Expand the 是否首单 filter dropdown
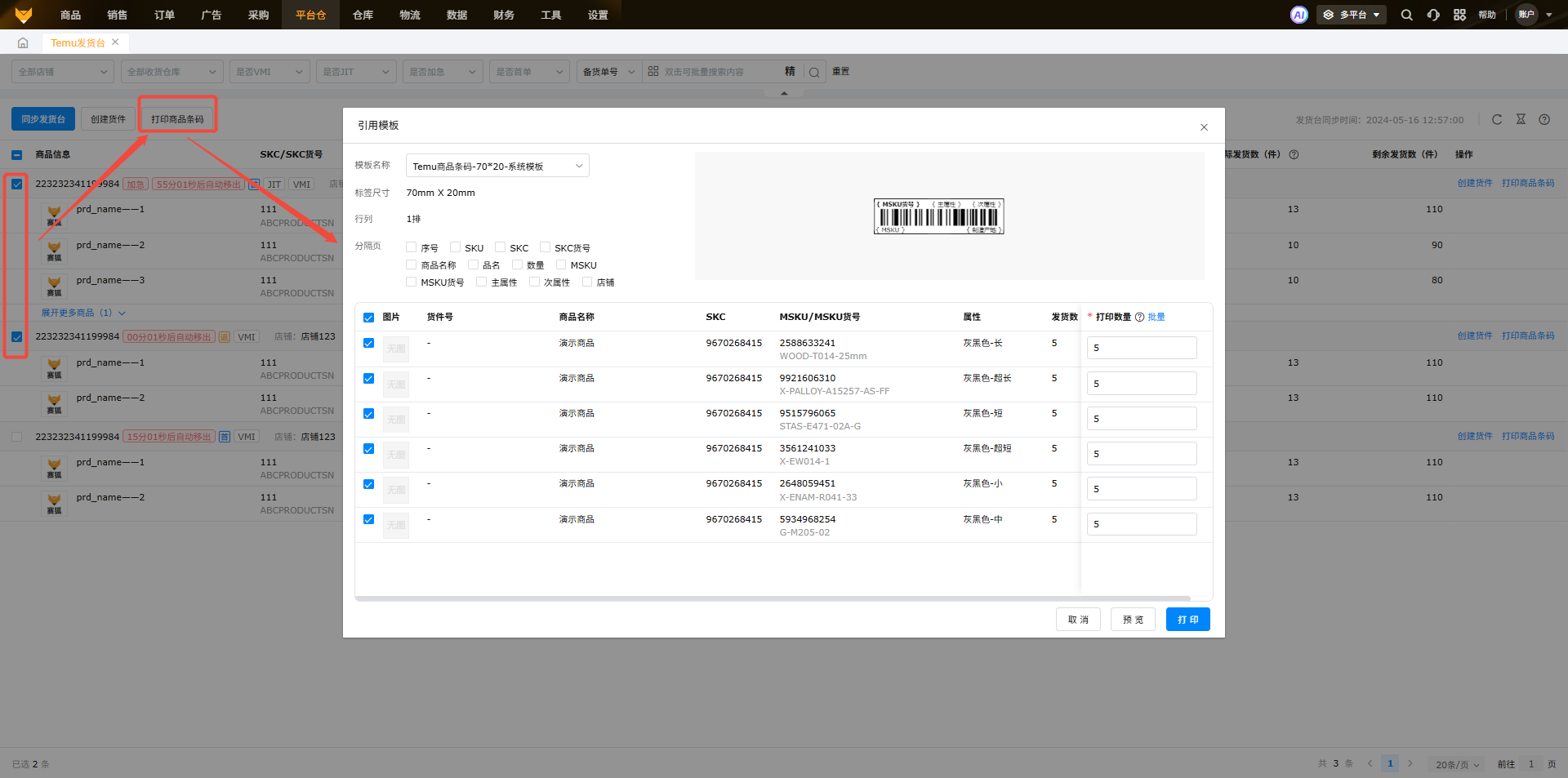The width and height of the screenshot is (1568, 778). [530, 72]
